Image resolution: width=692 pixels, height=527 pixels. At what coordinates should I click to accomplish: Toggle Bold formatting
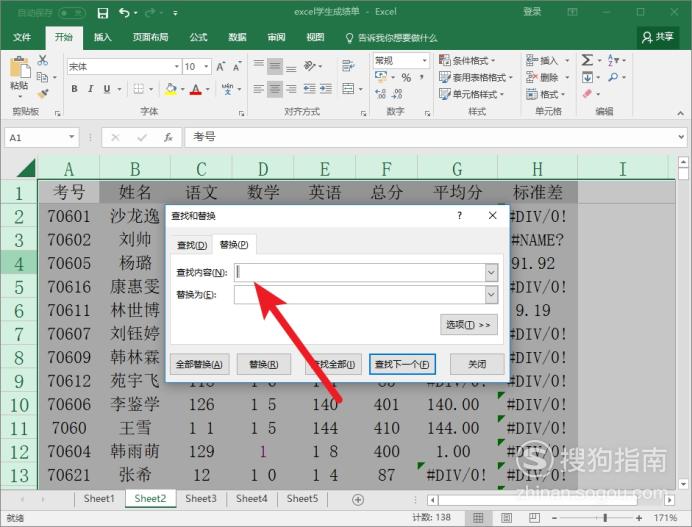pyautogui.click(x=75, y=89)
